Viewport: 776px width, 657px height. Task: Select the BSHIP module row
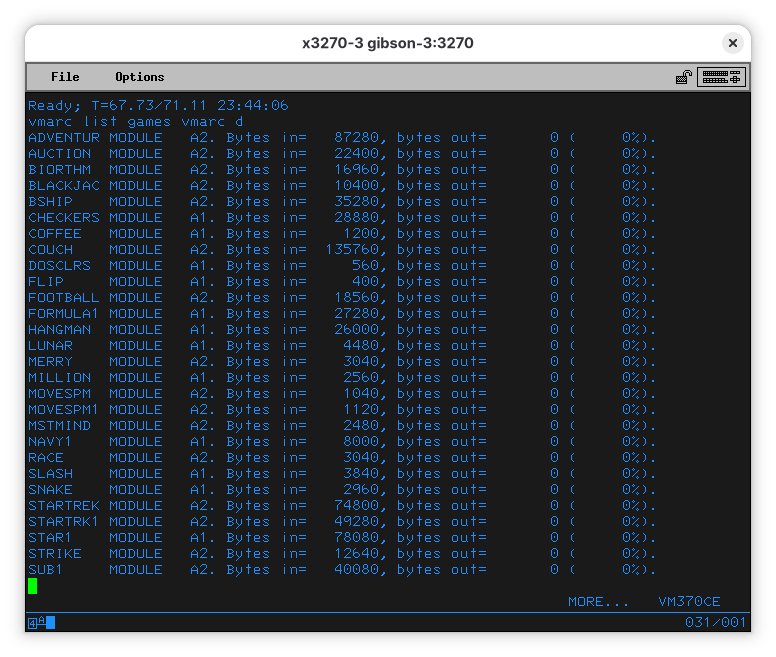tap(342, 201)
